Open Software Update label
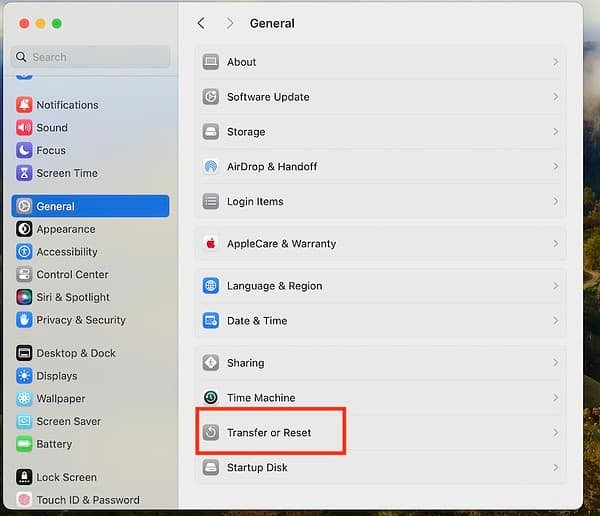This screenshot has height=516, width=600. pyautogui.click(x=268, y=96)
